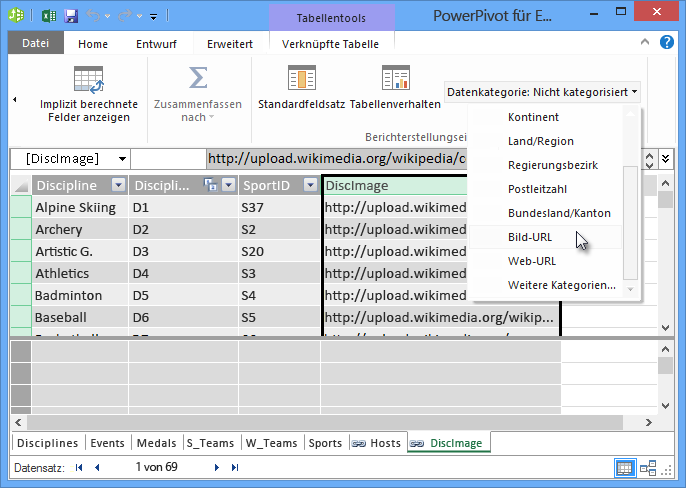Redo the last action

pyautogui.click(x=125, y=16)
